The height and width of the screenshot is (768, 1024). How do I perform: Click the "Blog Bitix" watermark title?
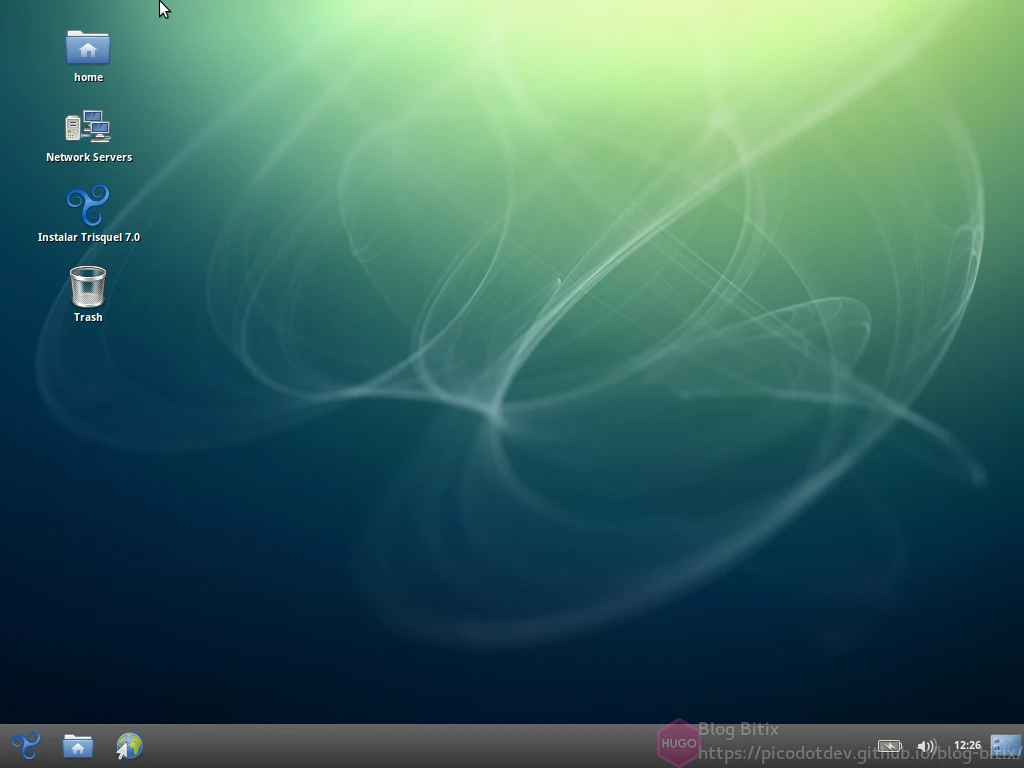point(738,730)
